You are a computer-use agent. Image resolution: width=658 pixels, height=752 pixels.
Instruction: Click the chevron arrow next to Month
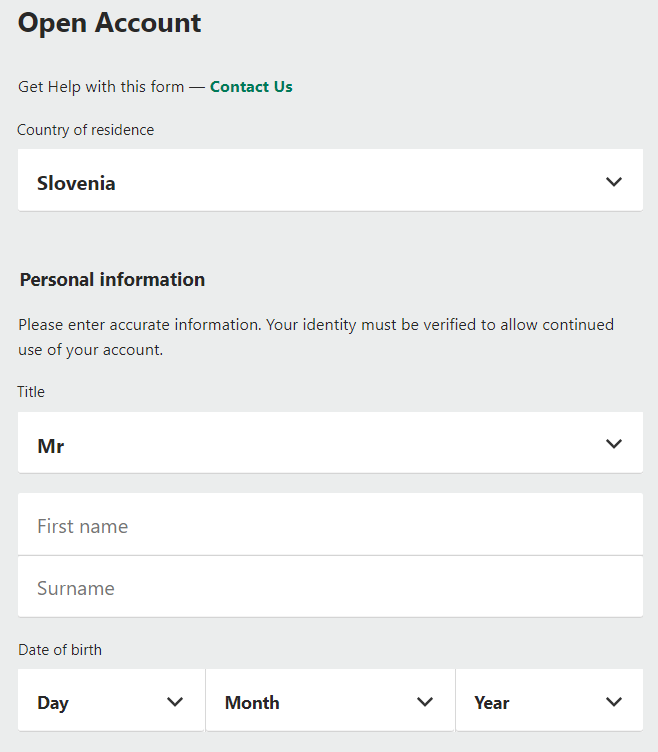click(425, 702)
